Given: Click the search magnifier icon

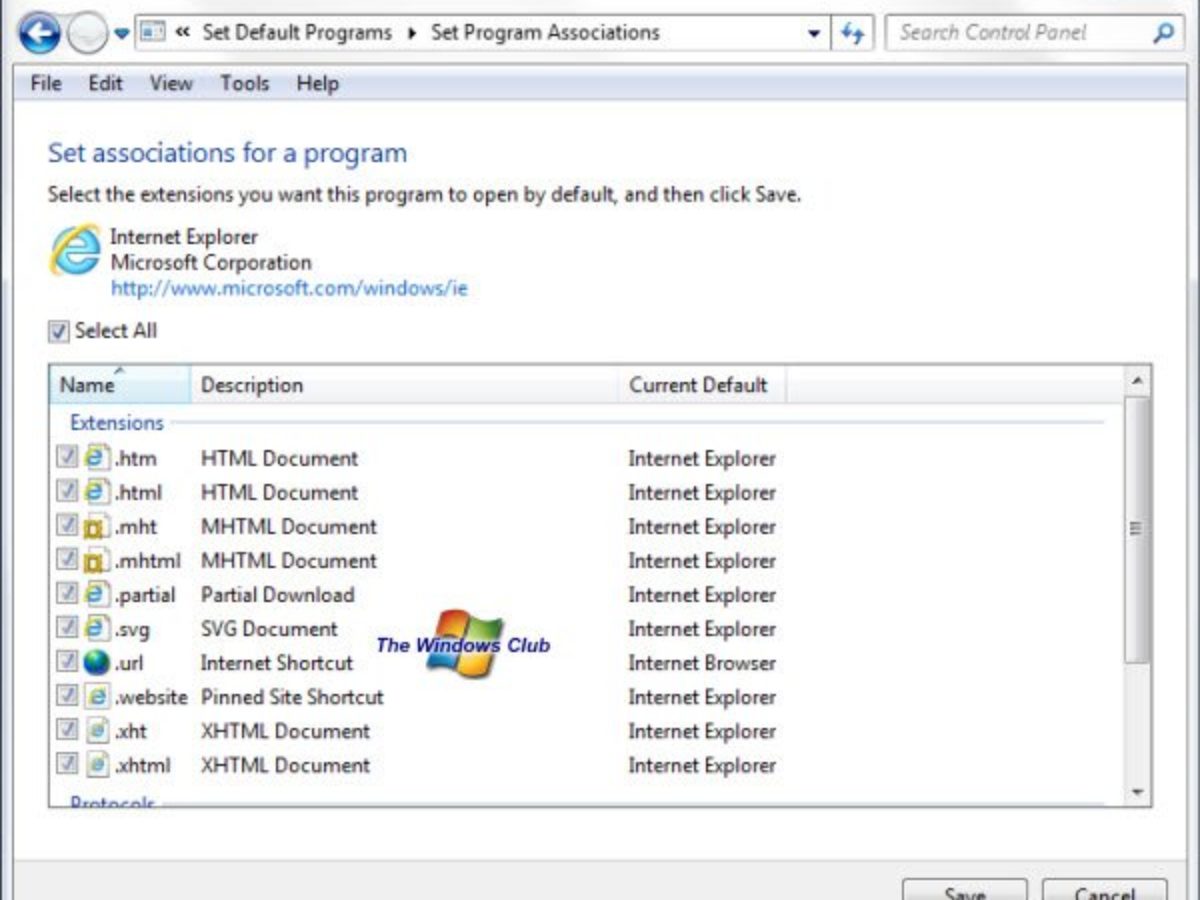Looking at the screenshot, I should click(x=1163, y=33).
